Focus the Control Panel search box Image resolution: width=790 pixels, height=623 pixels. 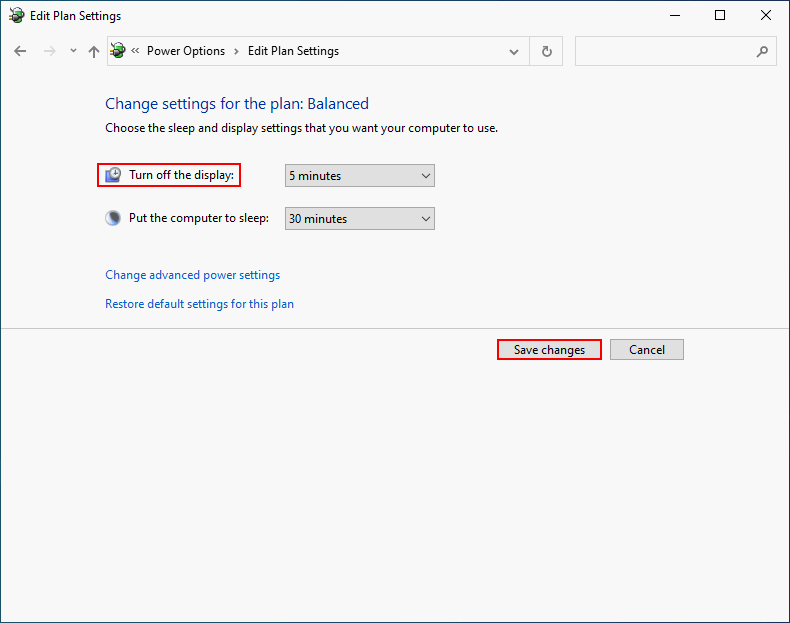click(x=663, y=51)
